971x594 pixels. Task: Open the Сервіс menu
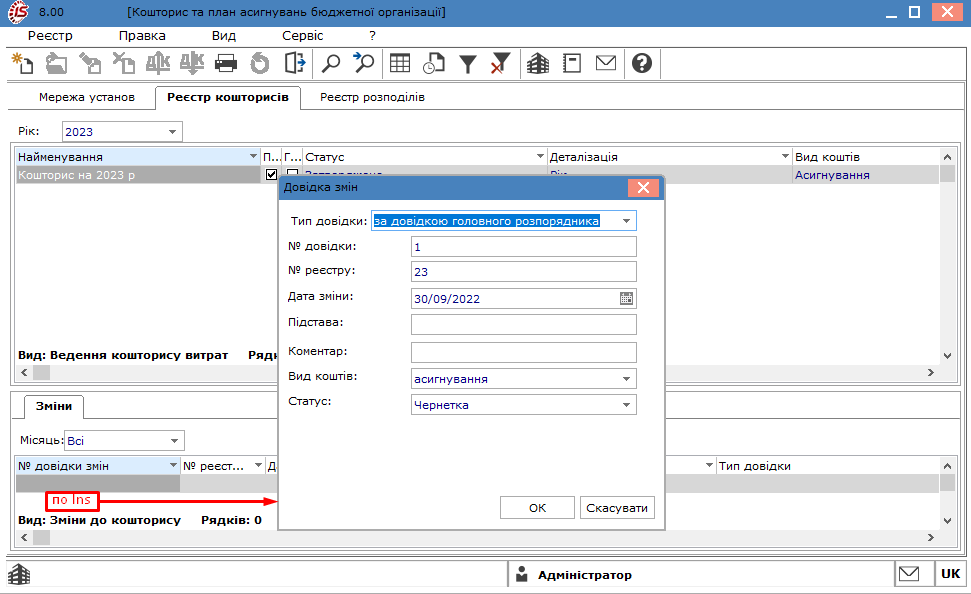point(303,36)
